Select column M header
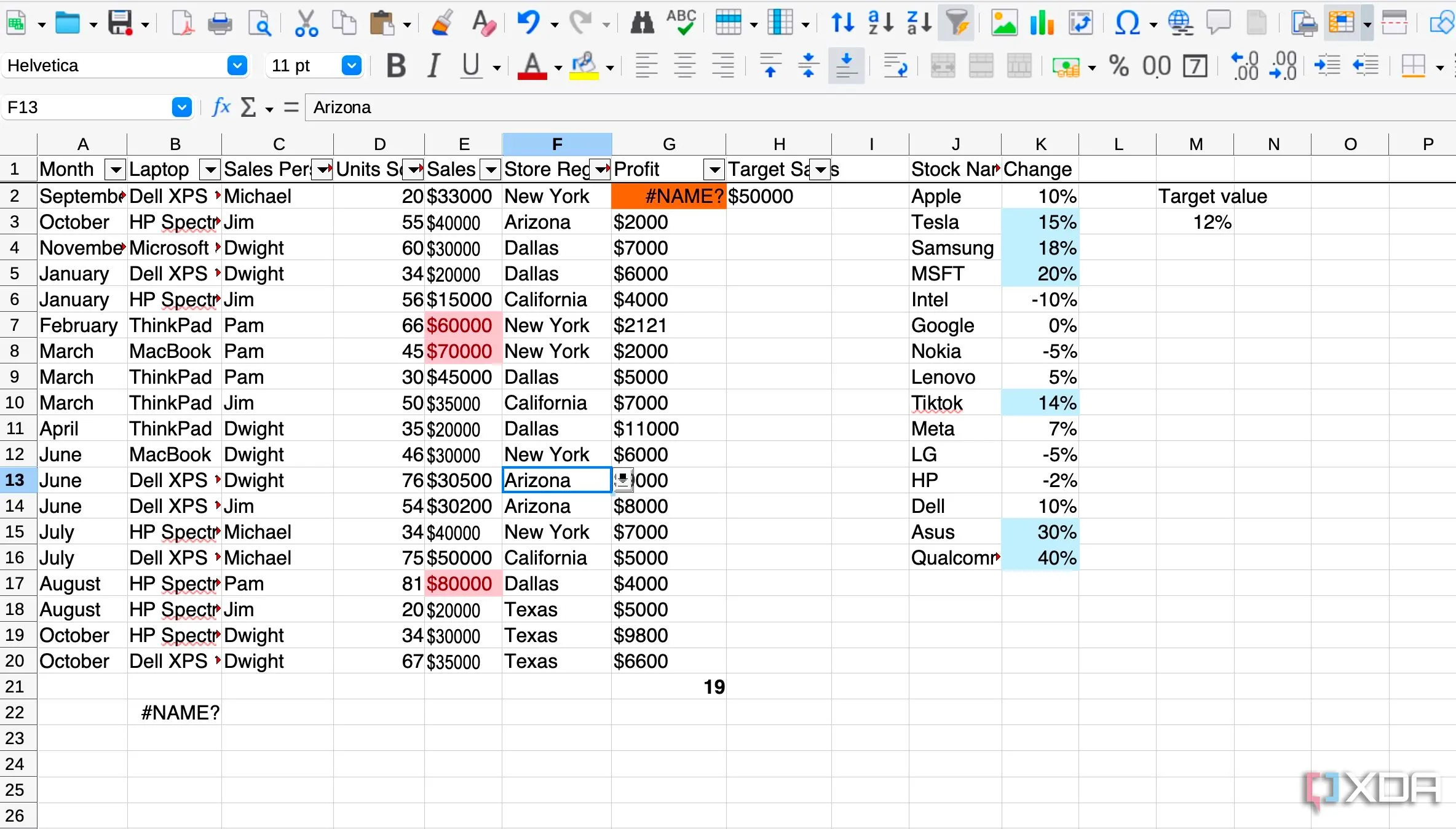1456x829 pixels. (1195, 145)
